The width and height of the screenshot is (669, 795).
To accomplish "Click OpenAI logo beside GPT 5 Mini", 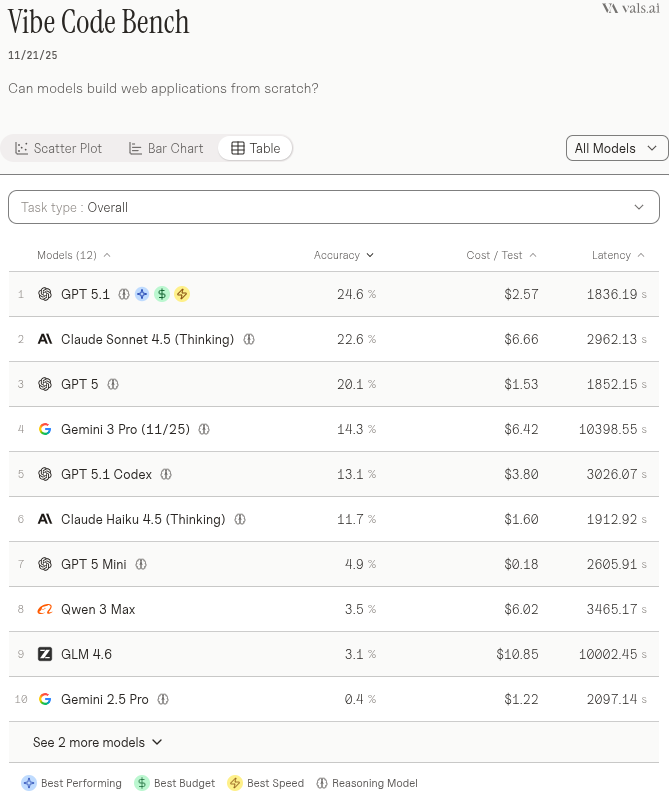I will pyautogui.click(x=45, y=564).
